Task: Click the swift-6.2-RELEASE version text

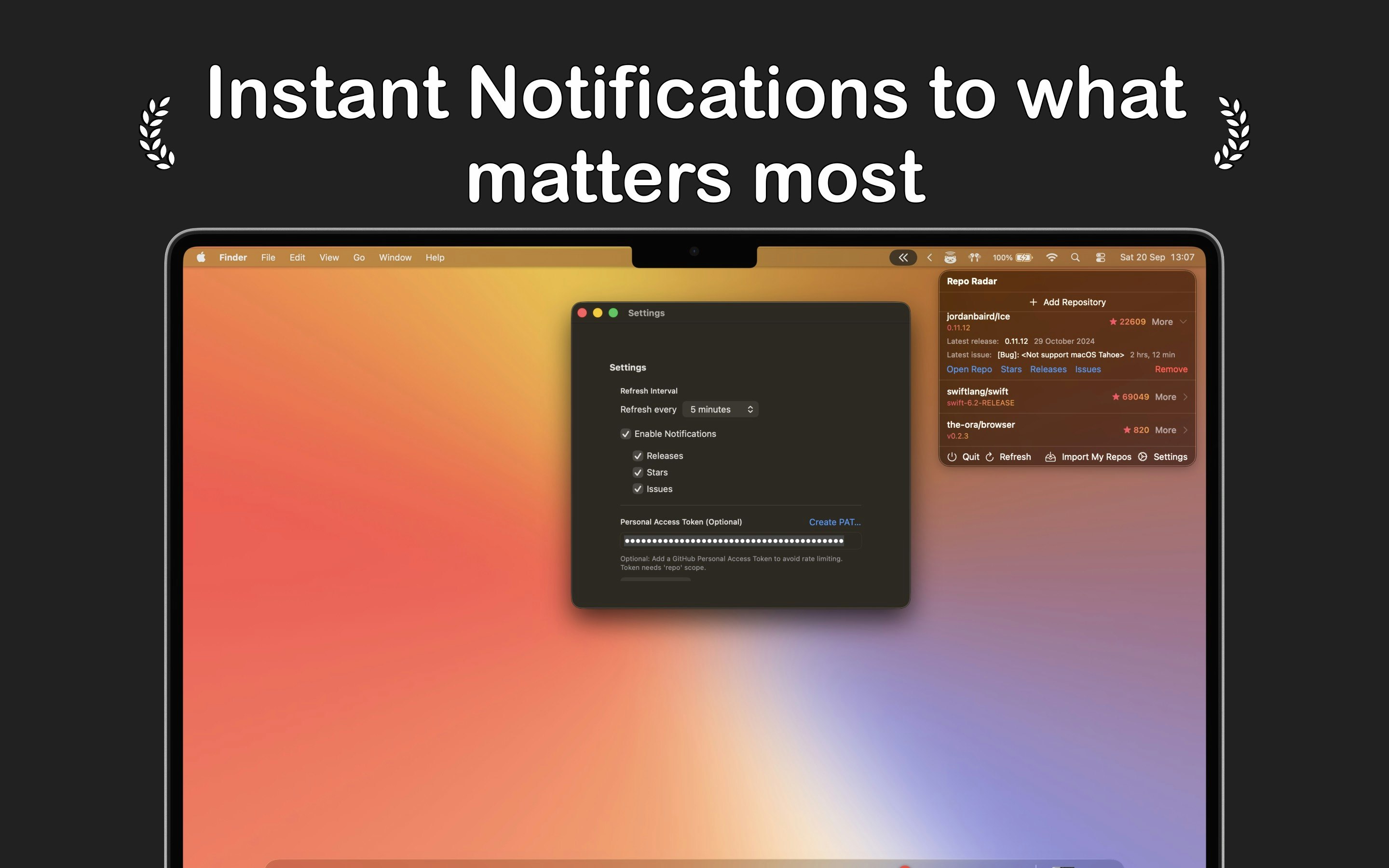Action: point(980,403)
